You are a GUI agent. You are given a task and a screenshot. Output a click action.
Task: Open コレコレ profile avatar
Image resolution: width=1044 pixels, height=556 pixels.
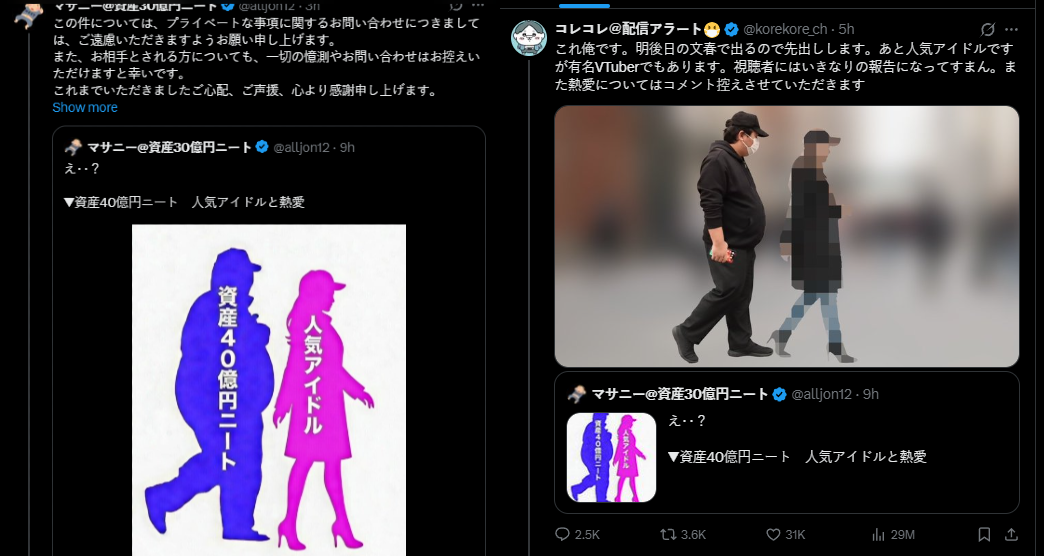529,38
